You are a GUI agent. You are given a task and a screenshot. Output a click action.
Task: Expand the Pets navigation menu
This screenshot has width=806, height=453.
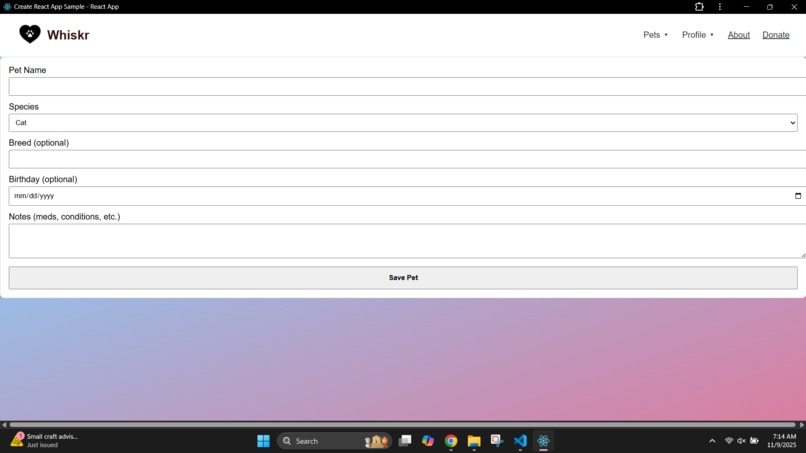655,35
